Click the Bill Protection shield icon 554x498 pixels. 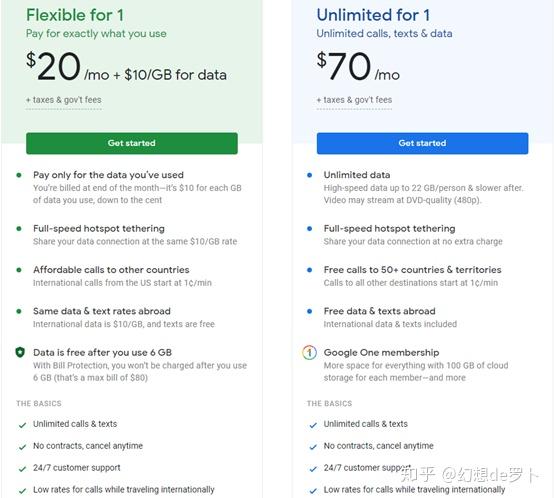pos(20,352)
